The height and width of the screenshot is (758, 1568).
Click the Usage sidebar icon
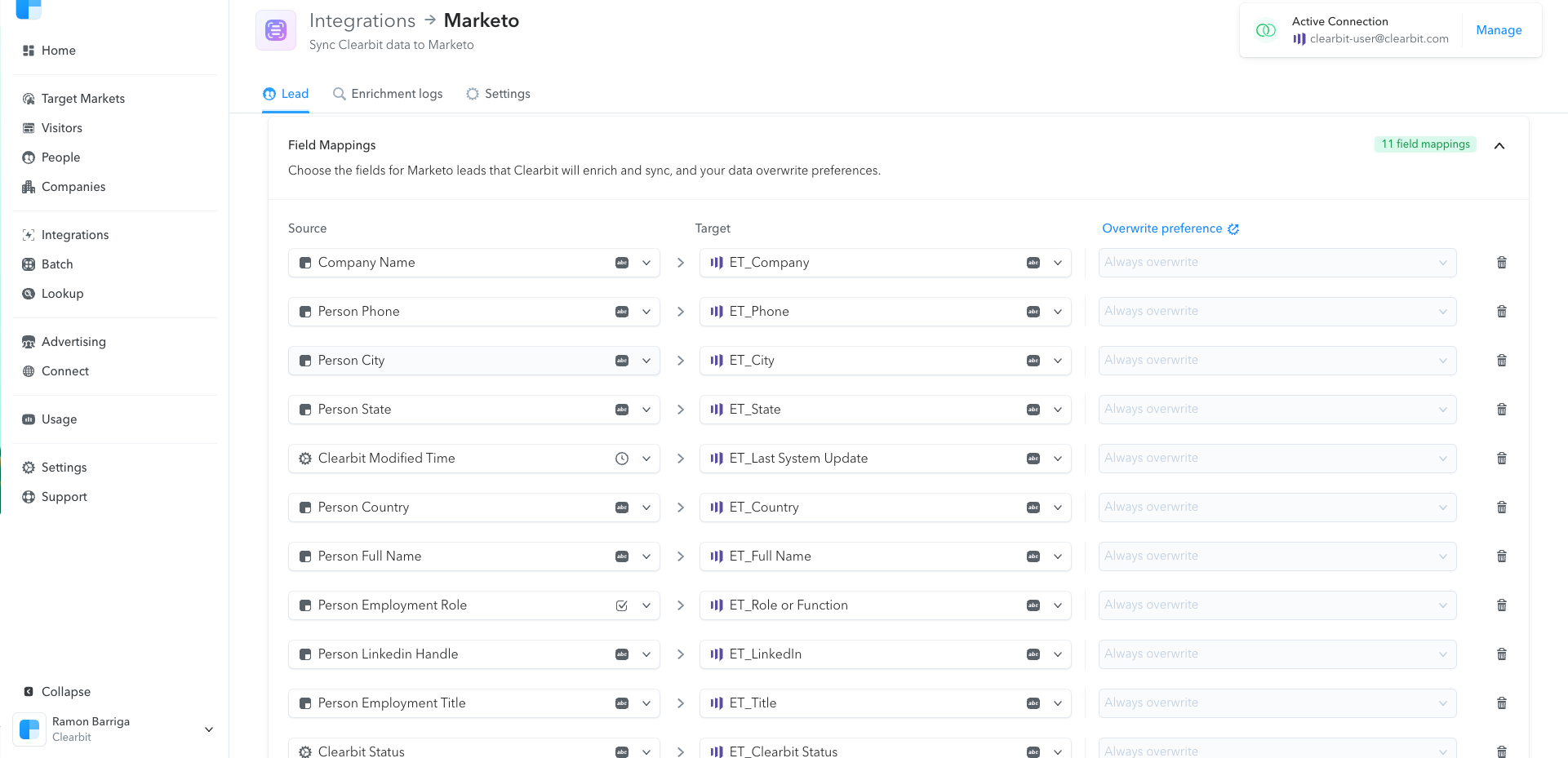click(29, 419)
